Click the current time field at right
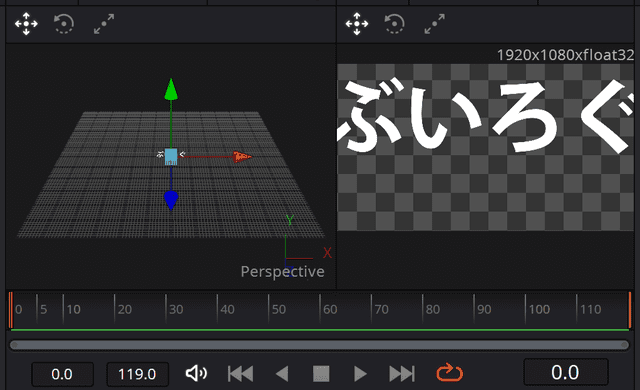The height and width of the screenshot is (390, 640). (566, 372)
